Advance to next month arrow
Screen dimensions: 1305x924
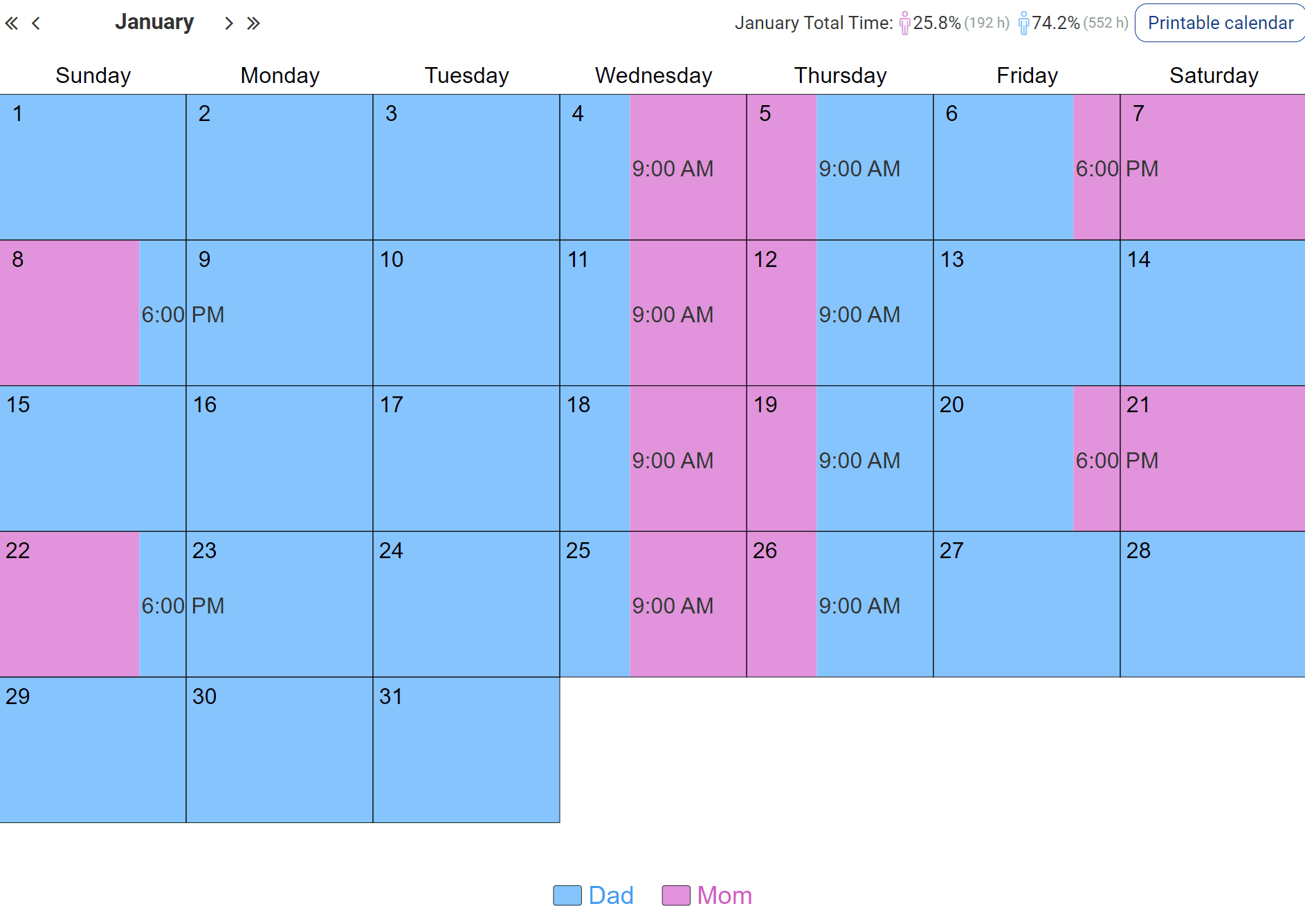point(228,24)
